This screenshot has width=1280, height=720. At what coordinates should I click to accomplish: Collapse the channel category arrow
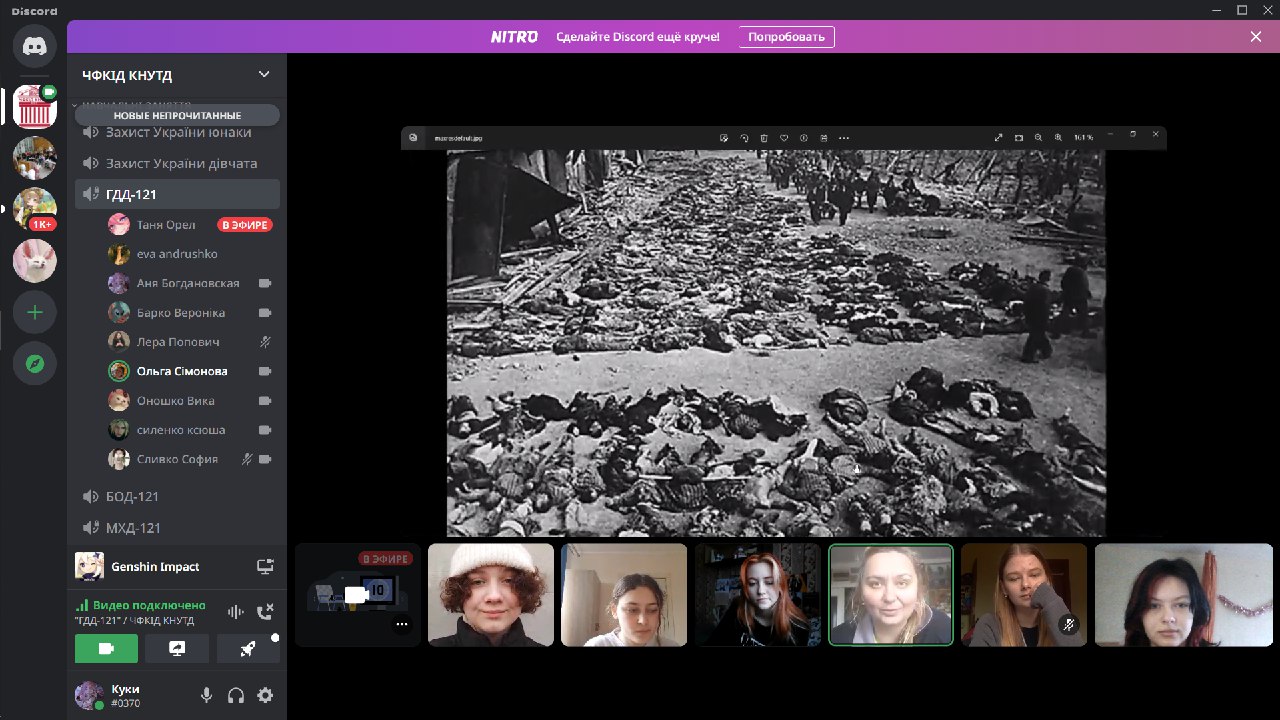coord(73,103)
